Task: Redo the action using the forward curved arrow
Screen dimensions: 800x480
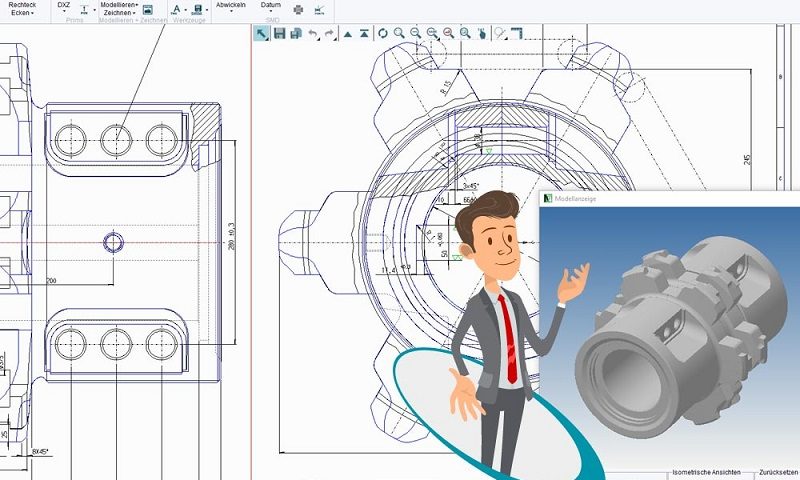Action: pyautogui.click(x=330, y=34)
